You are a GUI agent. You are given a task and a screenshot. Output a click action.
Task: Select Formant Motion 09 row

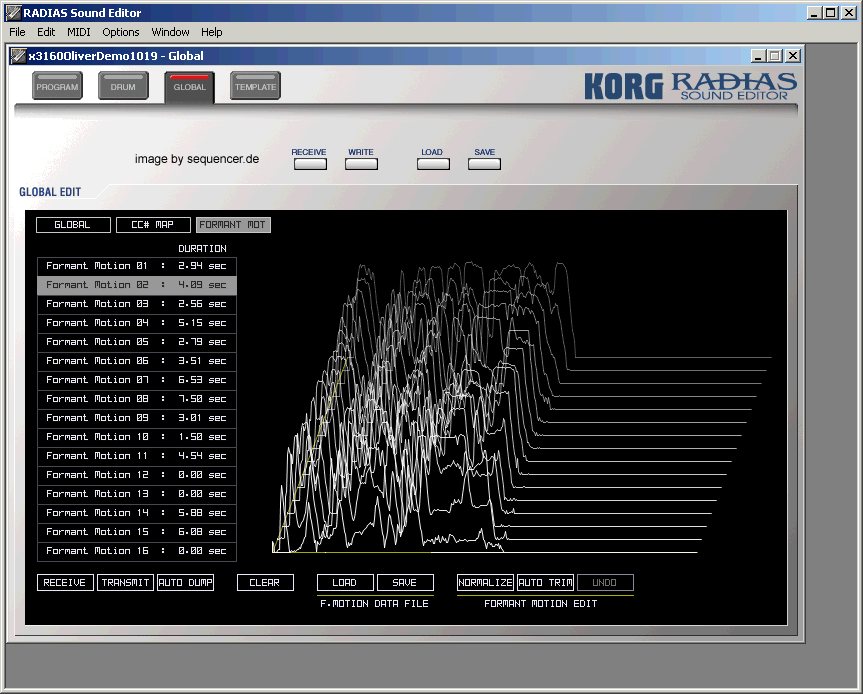[x=137, y=418]
